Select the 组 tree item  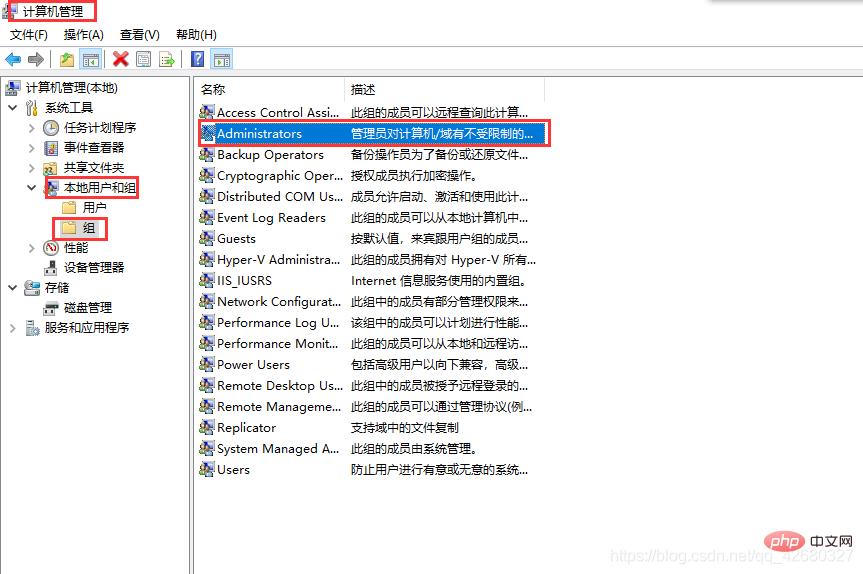tap(89, 228)
